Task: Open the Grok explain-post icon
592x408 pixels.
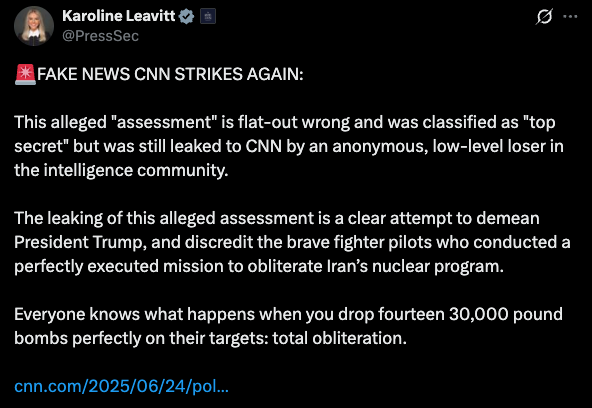Action: click(544, 17)
